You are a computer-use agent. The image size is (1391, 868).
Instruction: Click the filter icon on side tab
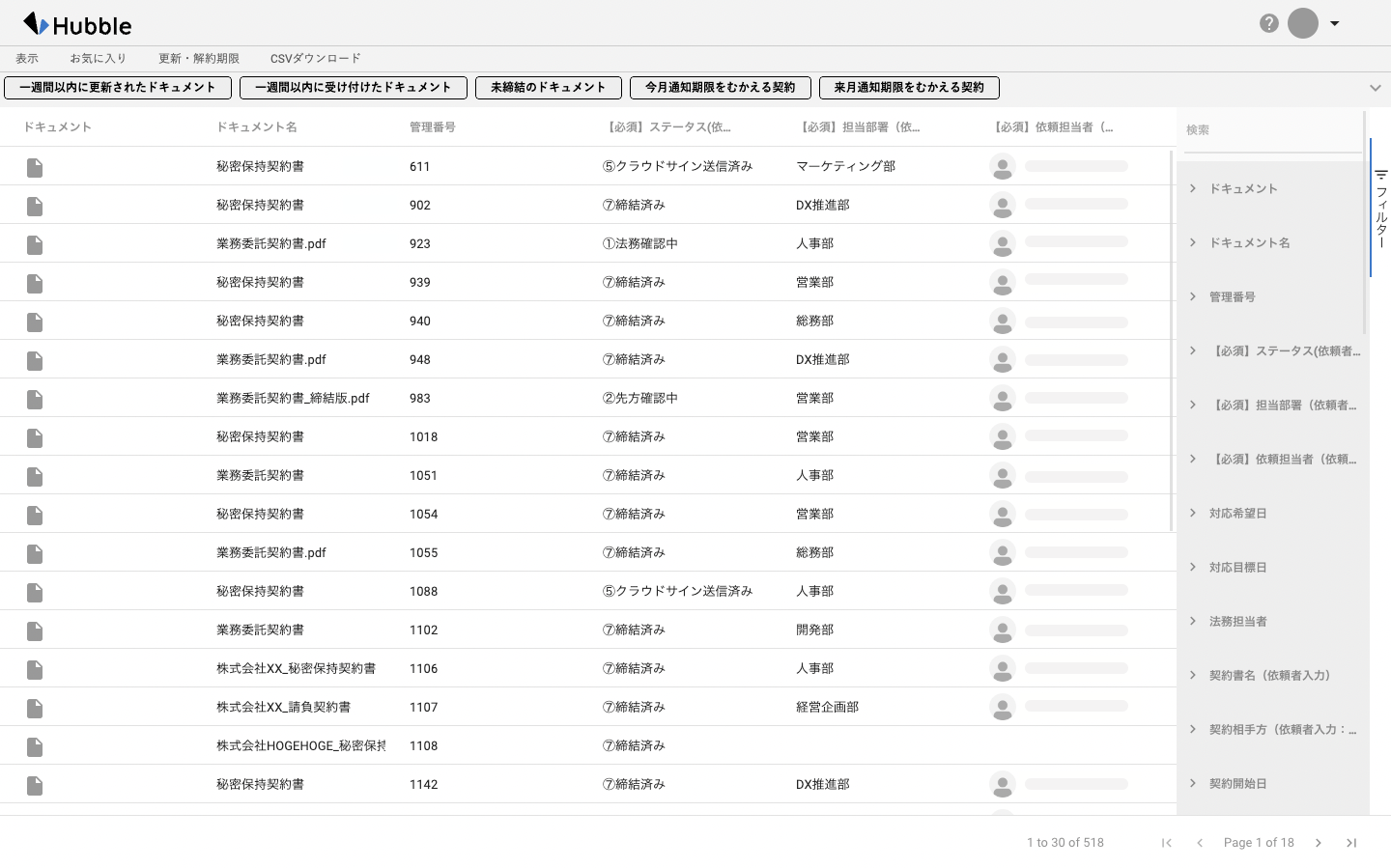tap(1380, 176)
